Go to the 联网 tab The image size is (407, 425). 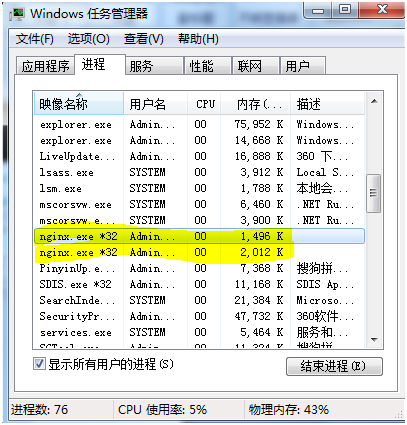click(256, 66)
